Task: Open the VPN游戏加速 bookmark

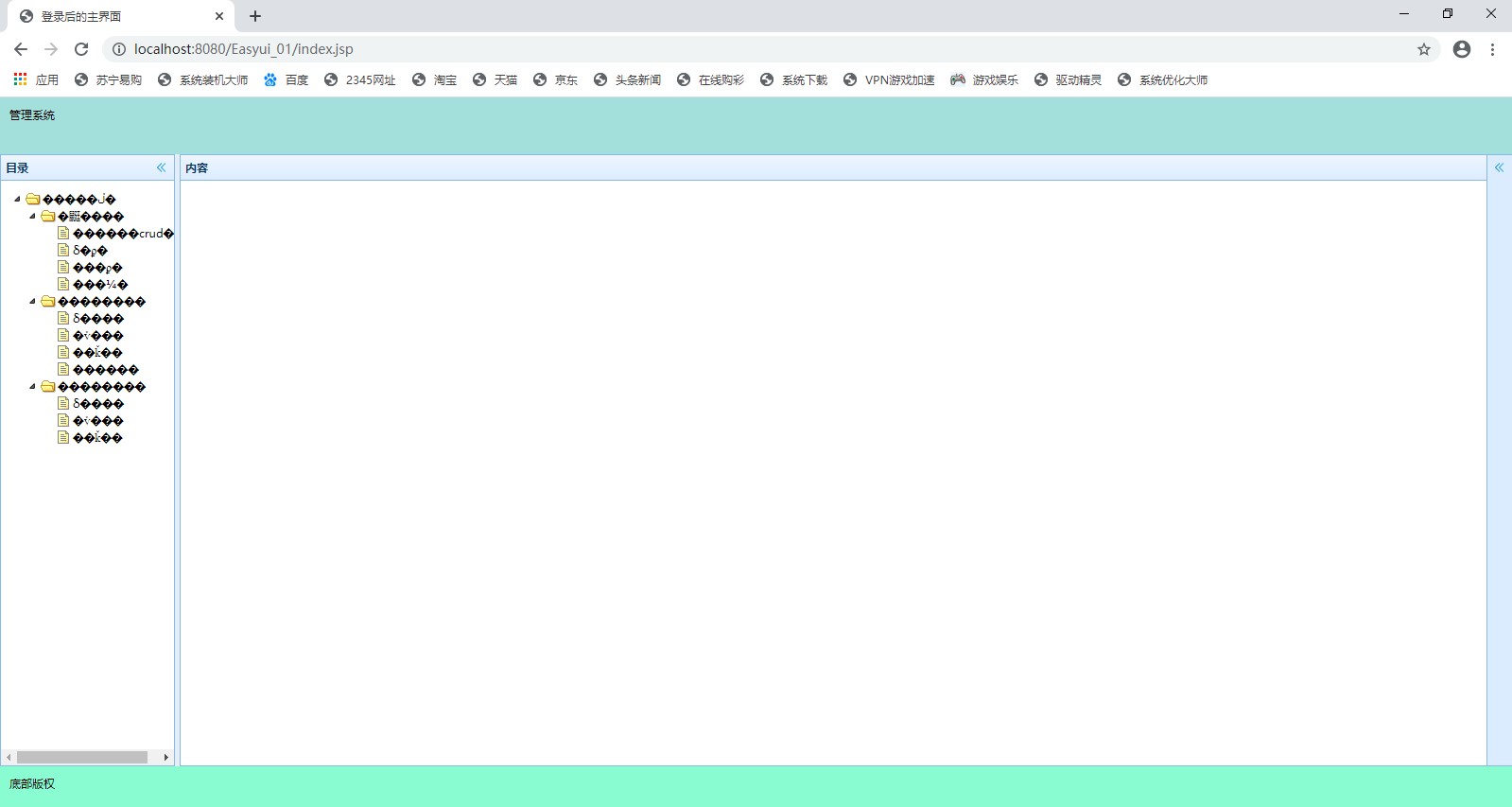Action: 889,79
